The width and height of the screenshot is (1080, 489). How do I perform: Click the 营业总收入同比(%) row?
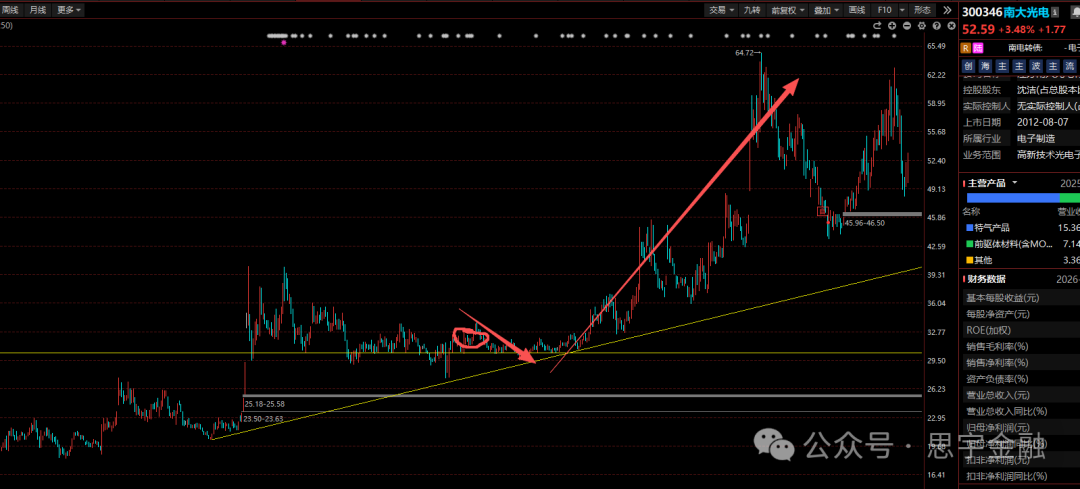point(1021,411)
